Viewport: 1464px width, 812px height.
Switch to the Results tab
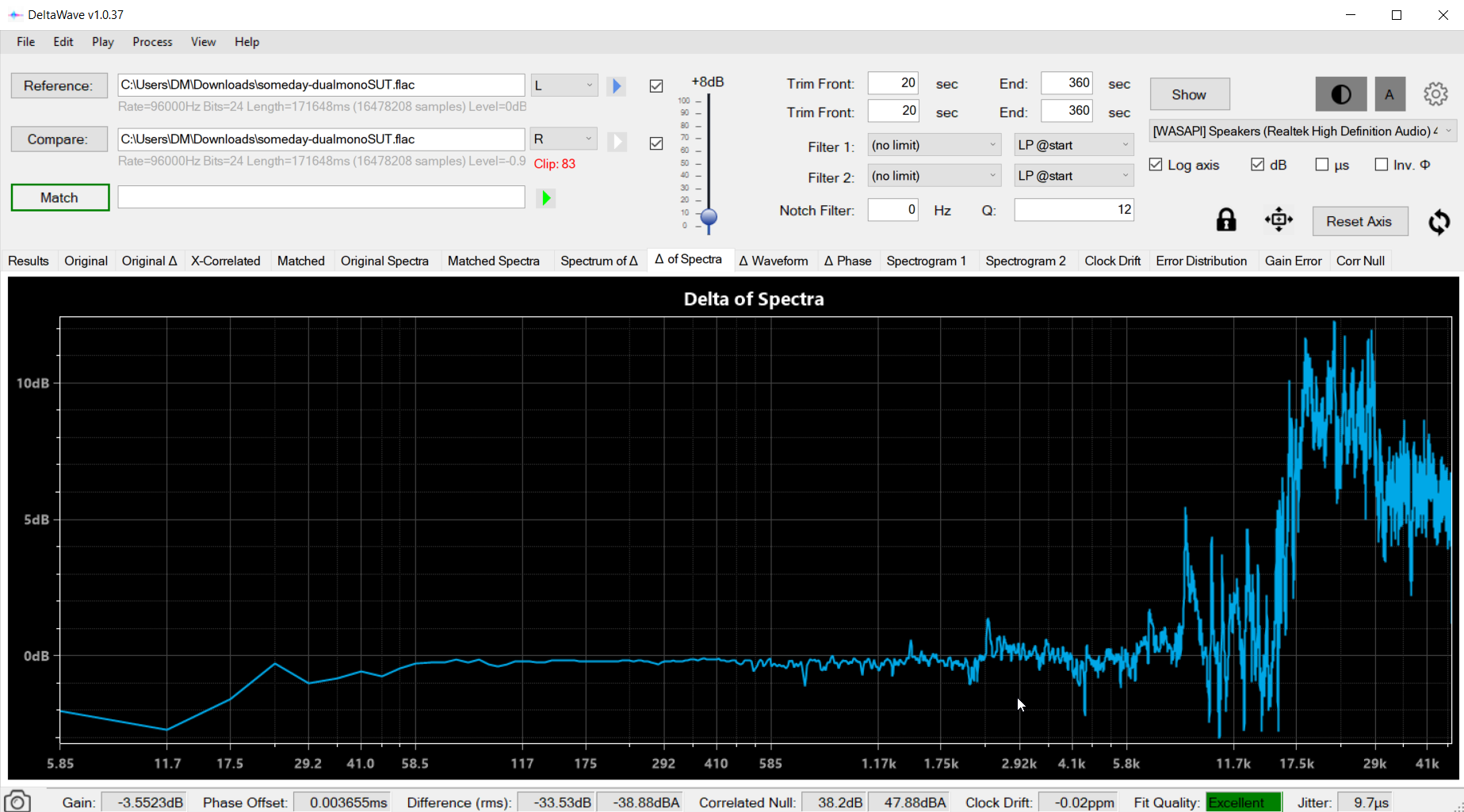click(x=29, y=261)
